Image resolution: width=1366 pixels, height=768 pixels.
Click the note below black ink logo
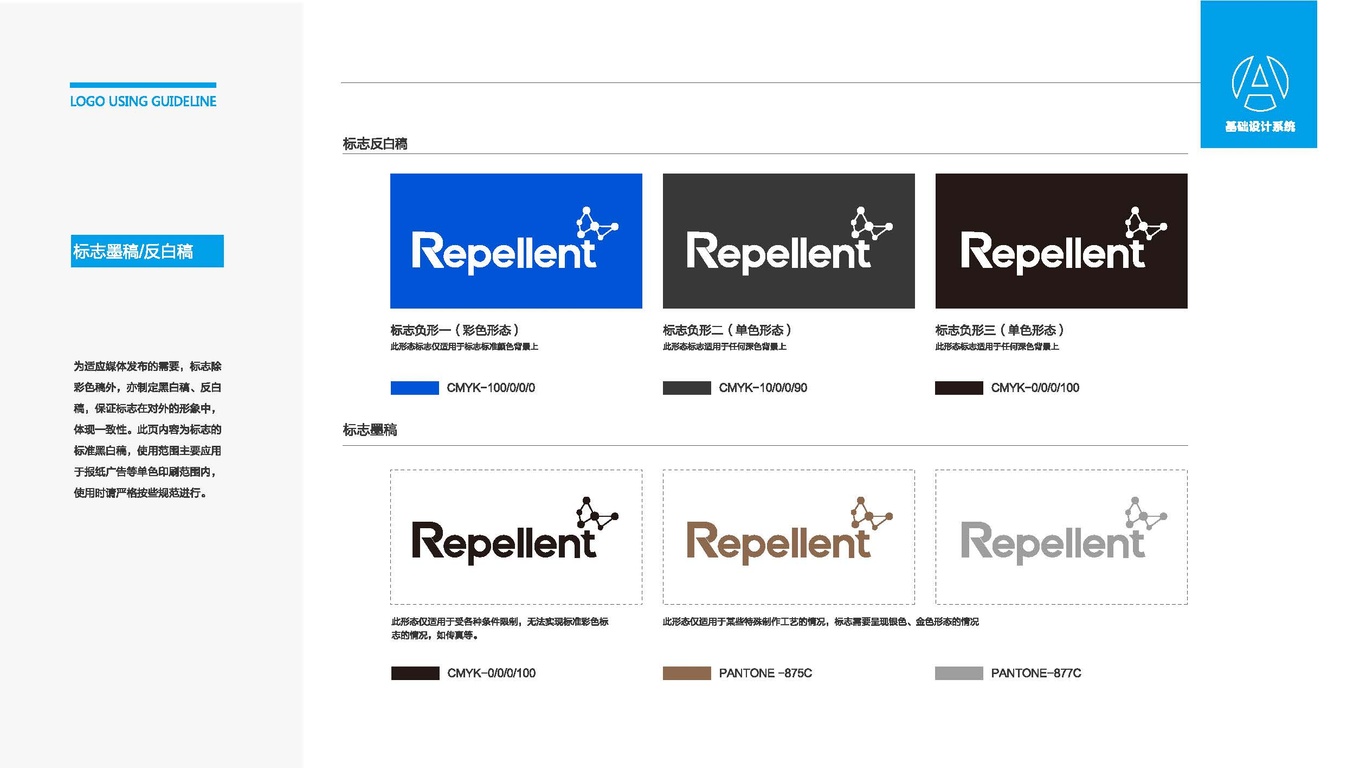click(x=500, y=629)
